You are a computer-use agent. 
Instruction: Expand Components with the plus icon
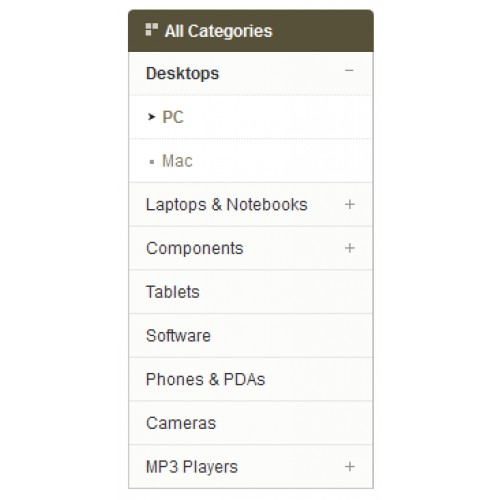pos(350,248)
